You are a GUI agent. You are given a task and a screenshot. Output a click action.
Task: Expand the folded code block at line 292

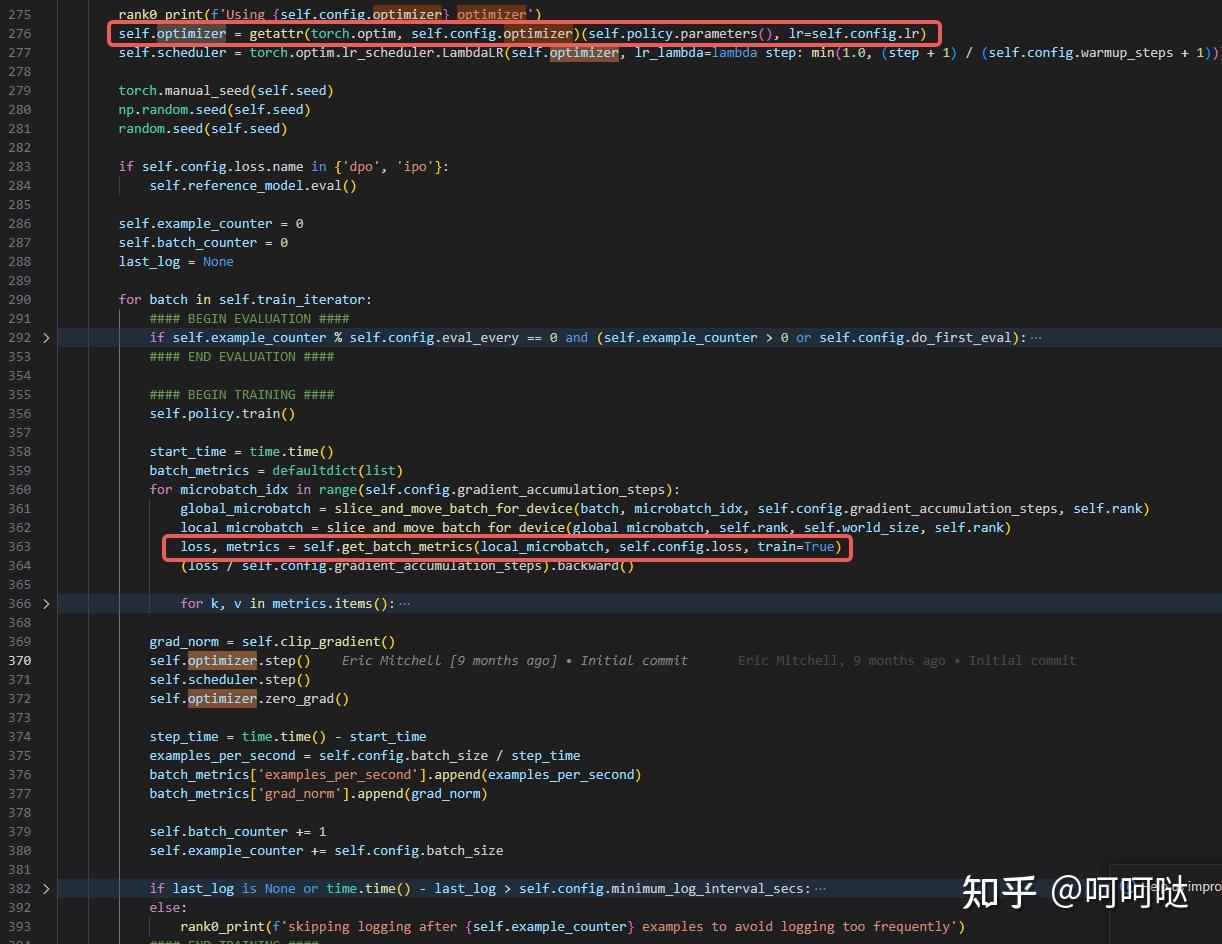pos(45,337)
